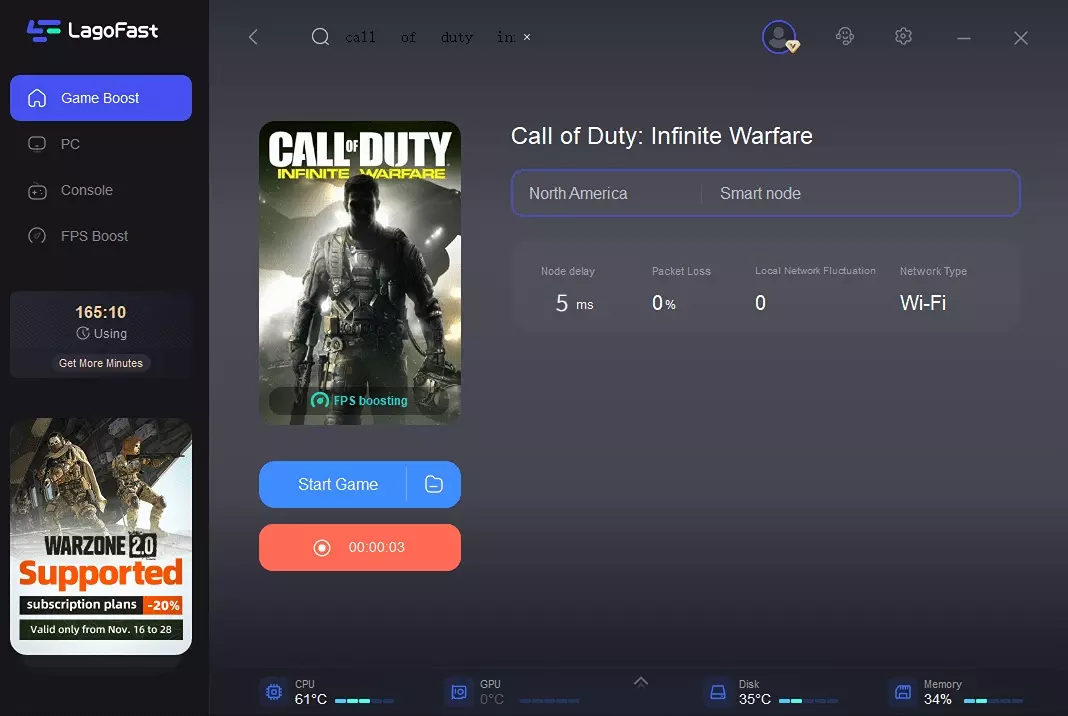The height and width of the screenshot is (716, 1068).
Task: Click the Call of Duty: Infinite Warfare title
Action: 661,136
